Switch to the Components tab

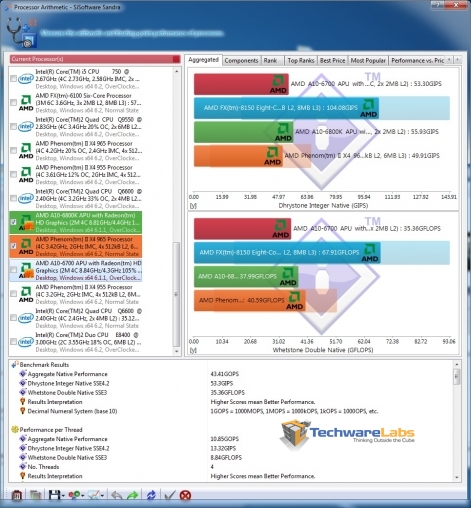(241, 60)
